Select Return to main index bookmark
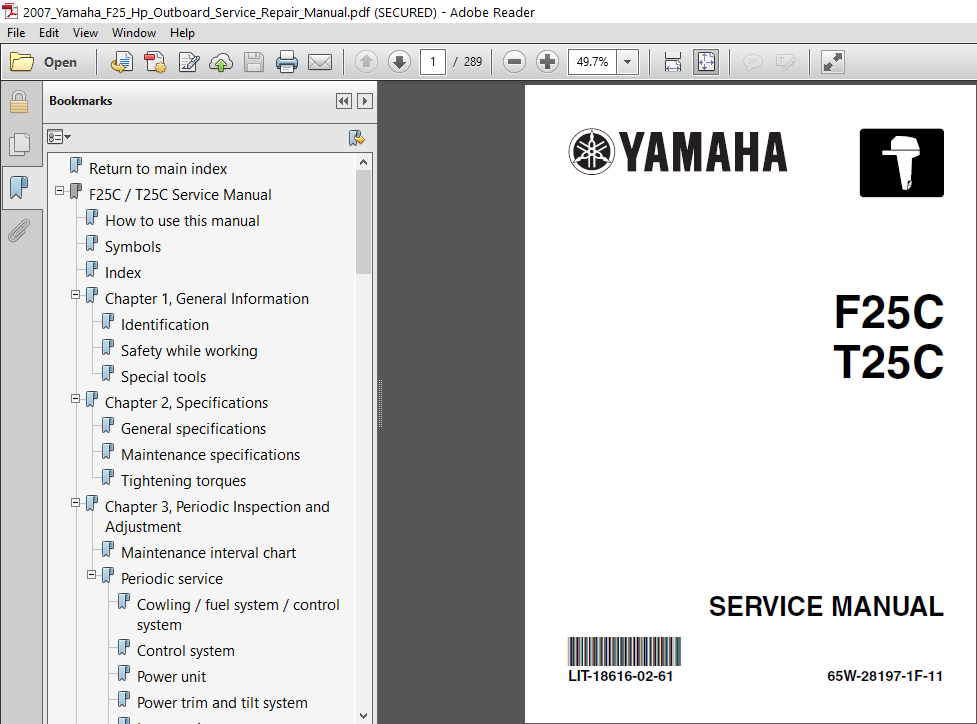The height and width of the screenshot is (724, 977). coord(158,169)
